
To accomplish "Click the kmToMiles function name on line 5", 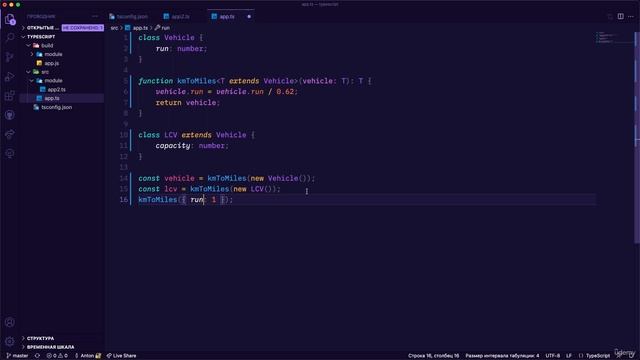I will pyautogui.click(x=196, y=81).
